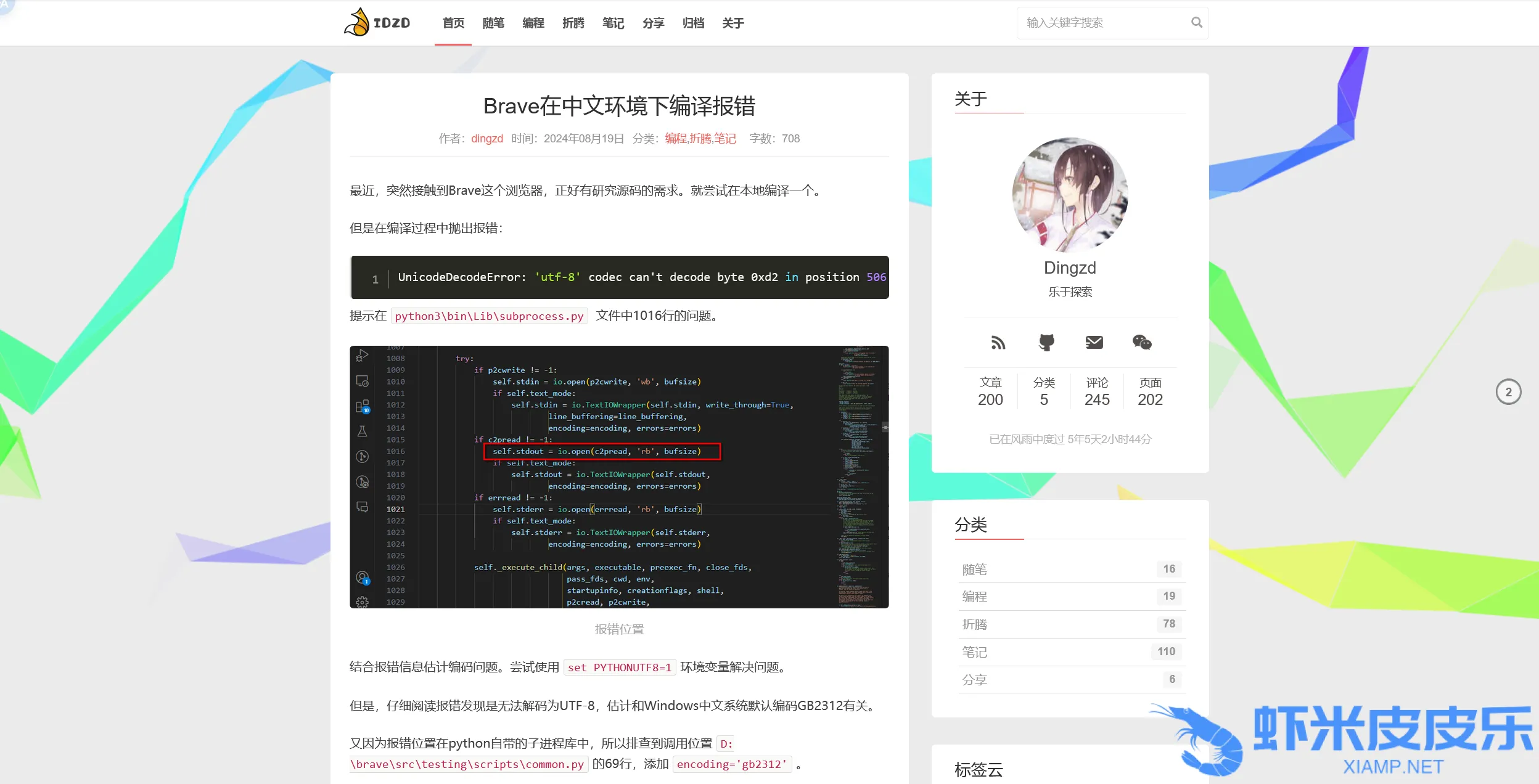Screen dimensions: 1539x784
Task: Open the 随笔 category in the sidebar
Action: click(975, 570)
